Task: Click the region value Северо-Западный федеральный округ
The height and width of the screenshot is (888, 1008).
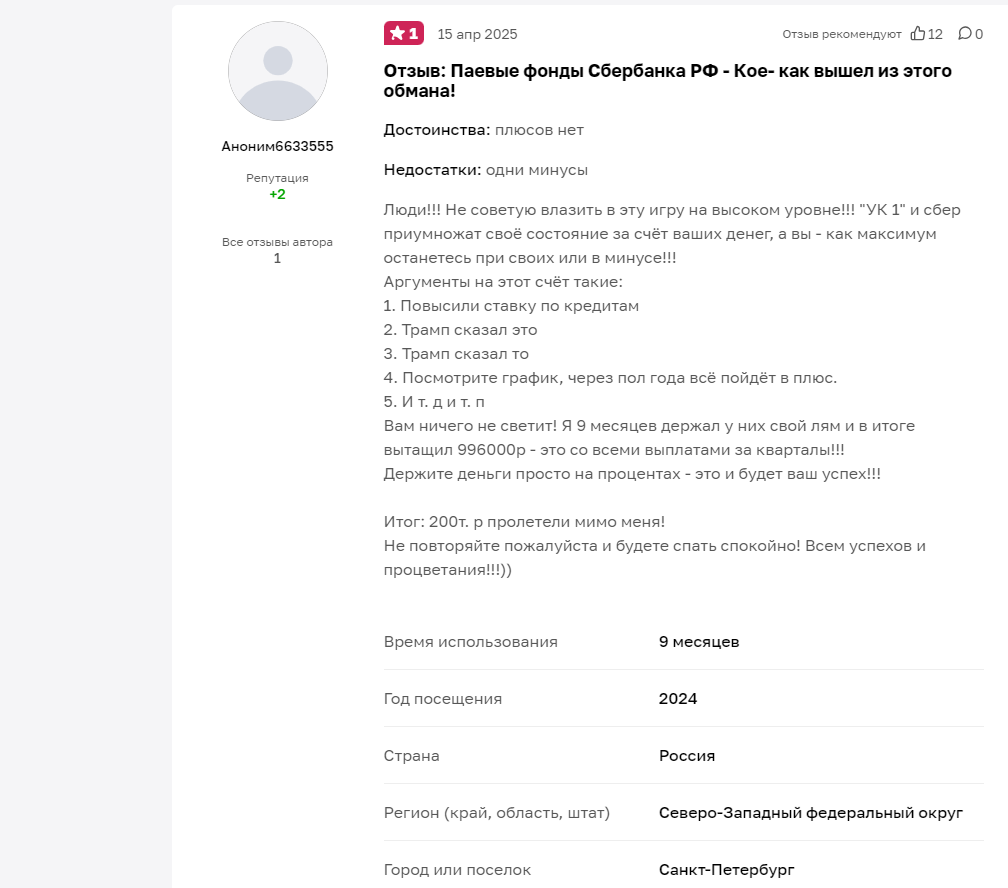Action: pyautogui.click(x=811, y=813)
